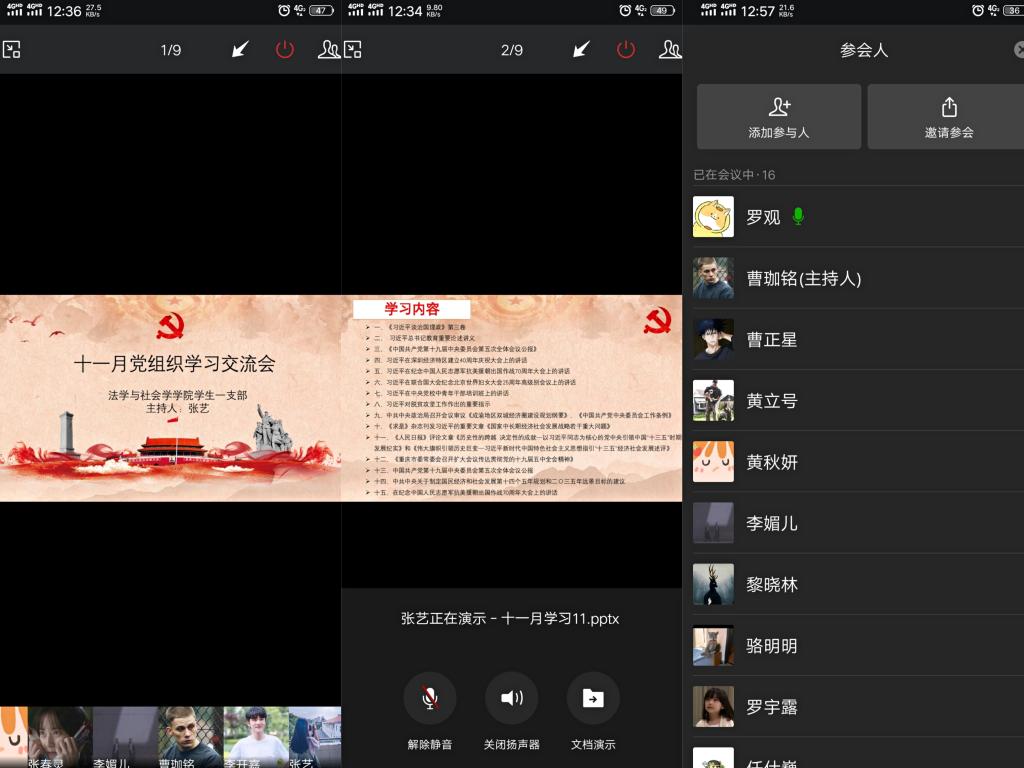Select host 曹珈铭(主持人) in participant list
This screenshot has width=1024, height=768.
[803, 278]
